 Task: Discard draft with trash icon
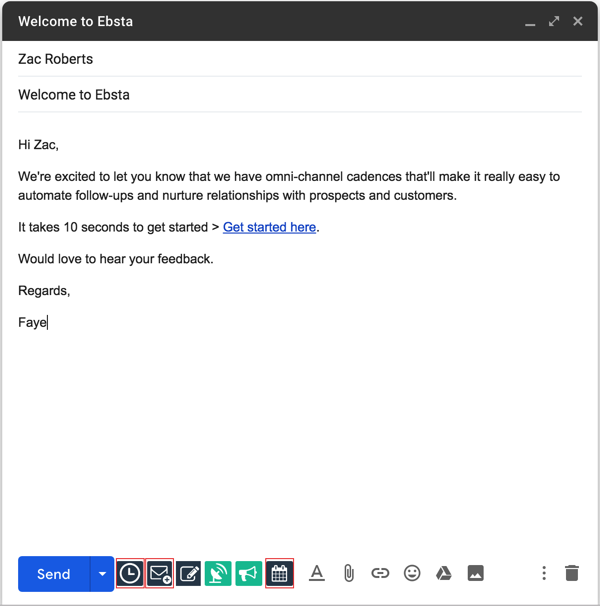click(572, 573)
